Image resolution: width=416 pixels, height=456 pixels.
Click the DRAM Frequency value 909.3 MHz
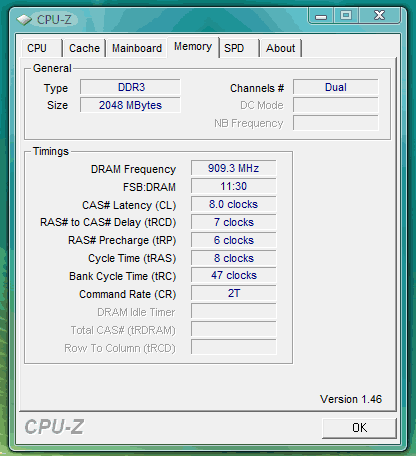tap(234, 168)
